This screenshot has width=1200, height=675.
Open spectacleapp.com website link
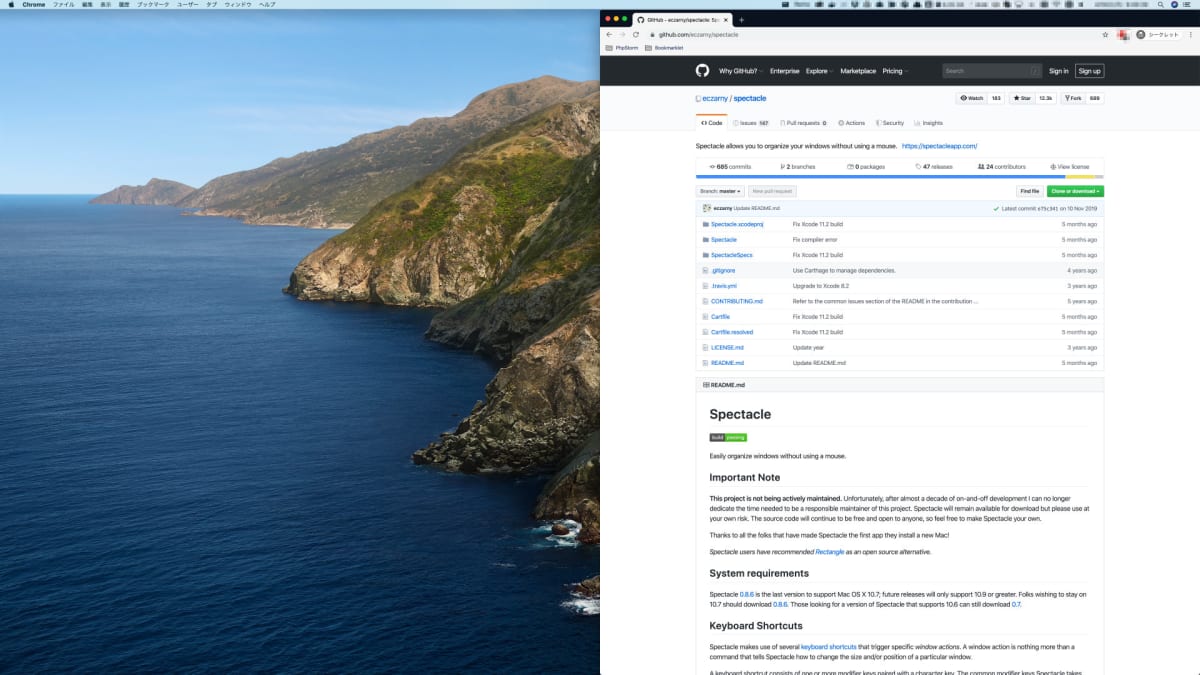[939, 146]
